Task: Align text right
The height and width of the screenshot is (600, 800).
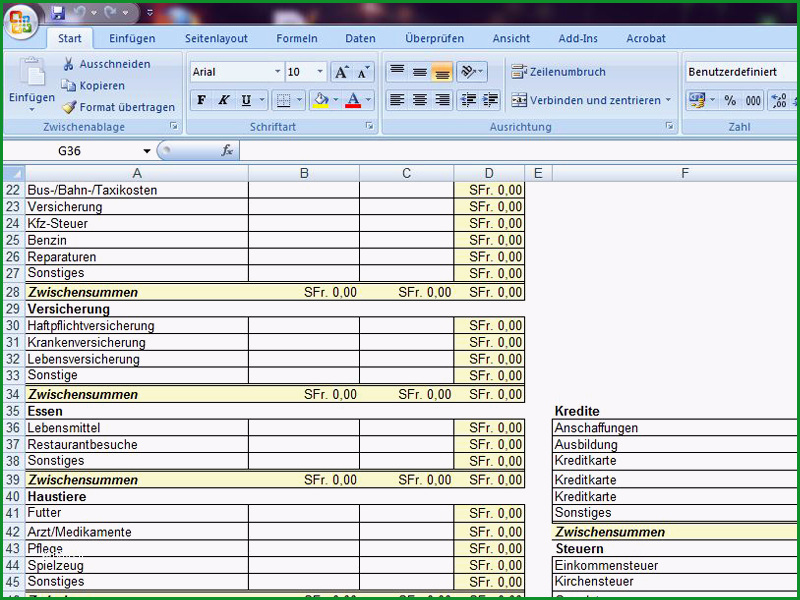Action: (442, 100)
